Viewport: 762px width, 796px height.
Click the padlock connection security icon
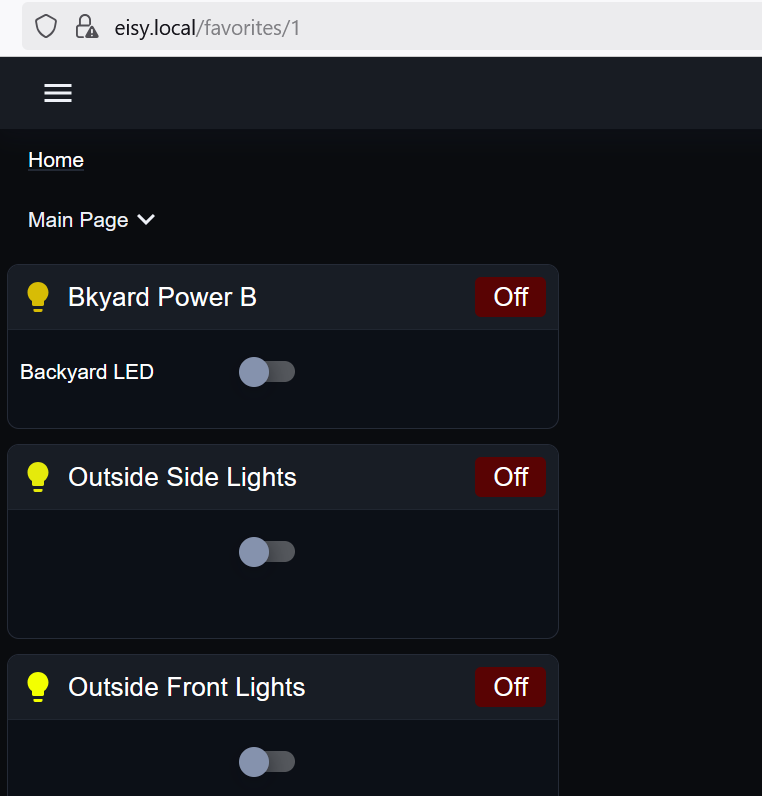click(86, 26)
